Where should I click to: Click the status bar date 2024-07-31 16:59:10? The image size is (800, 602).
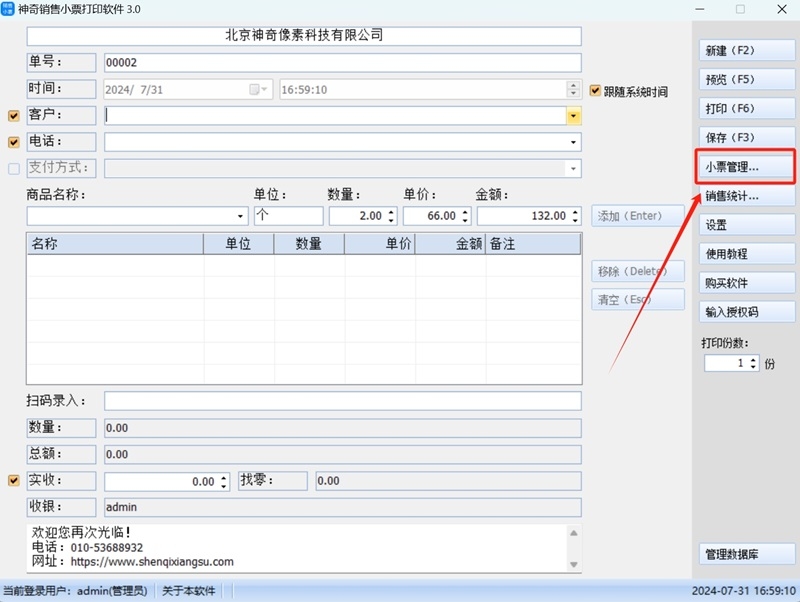744,591
